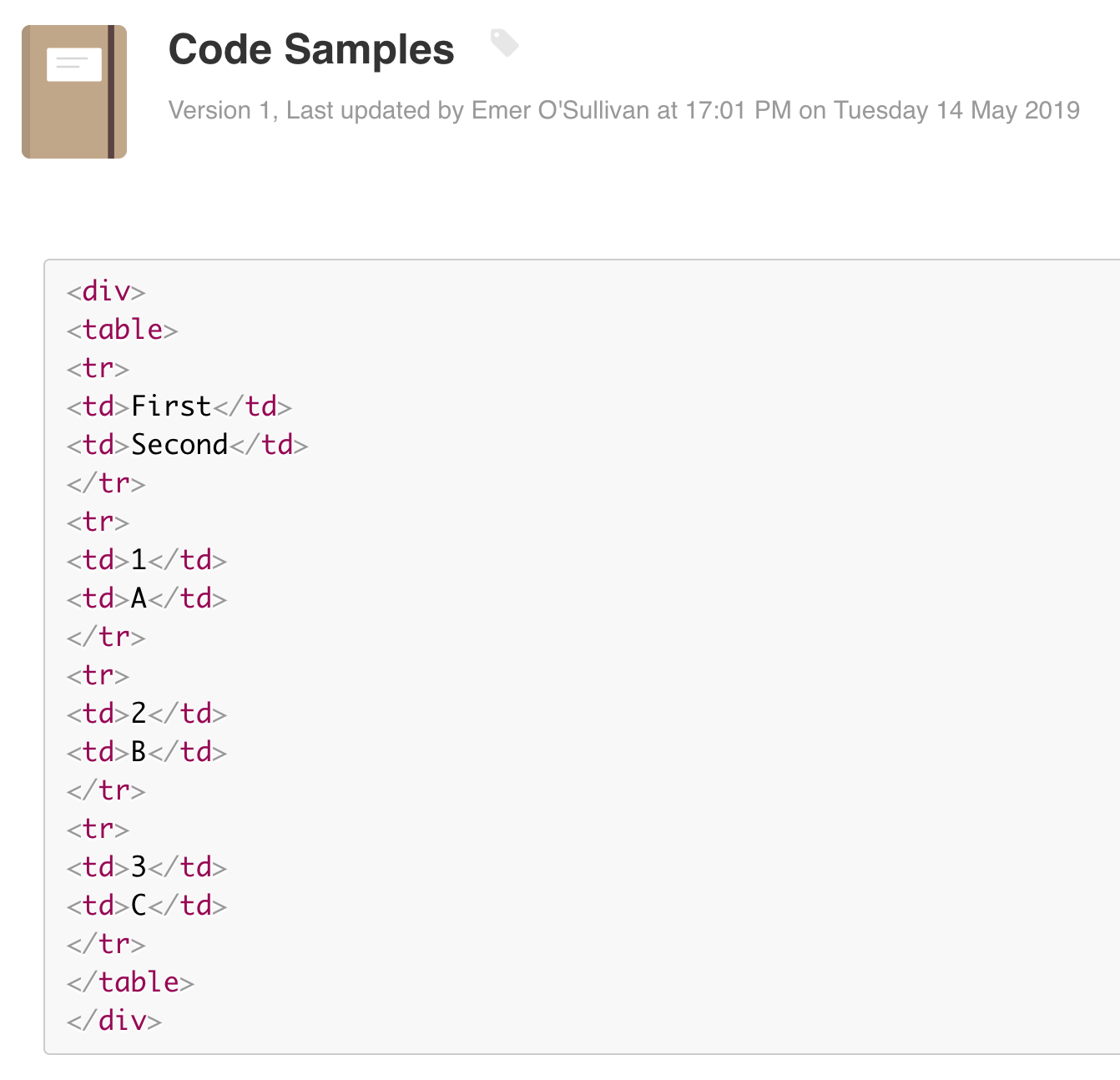Click the opening <table> tag line
Viewport: 1120px width, 1080px height.
122,330
